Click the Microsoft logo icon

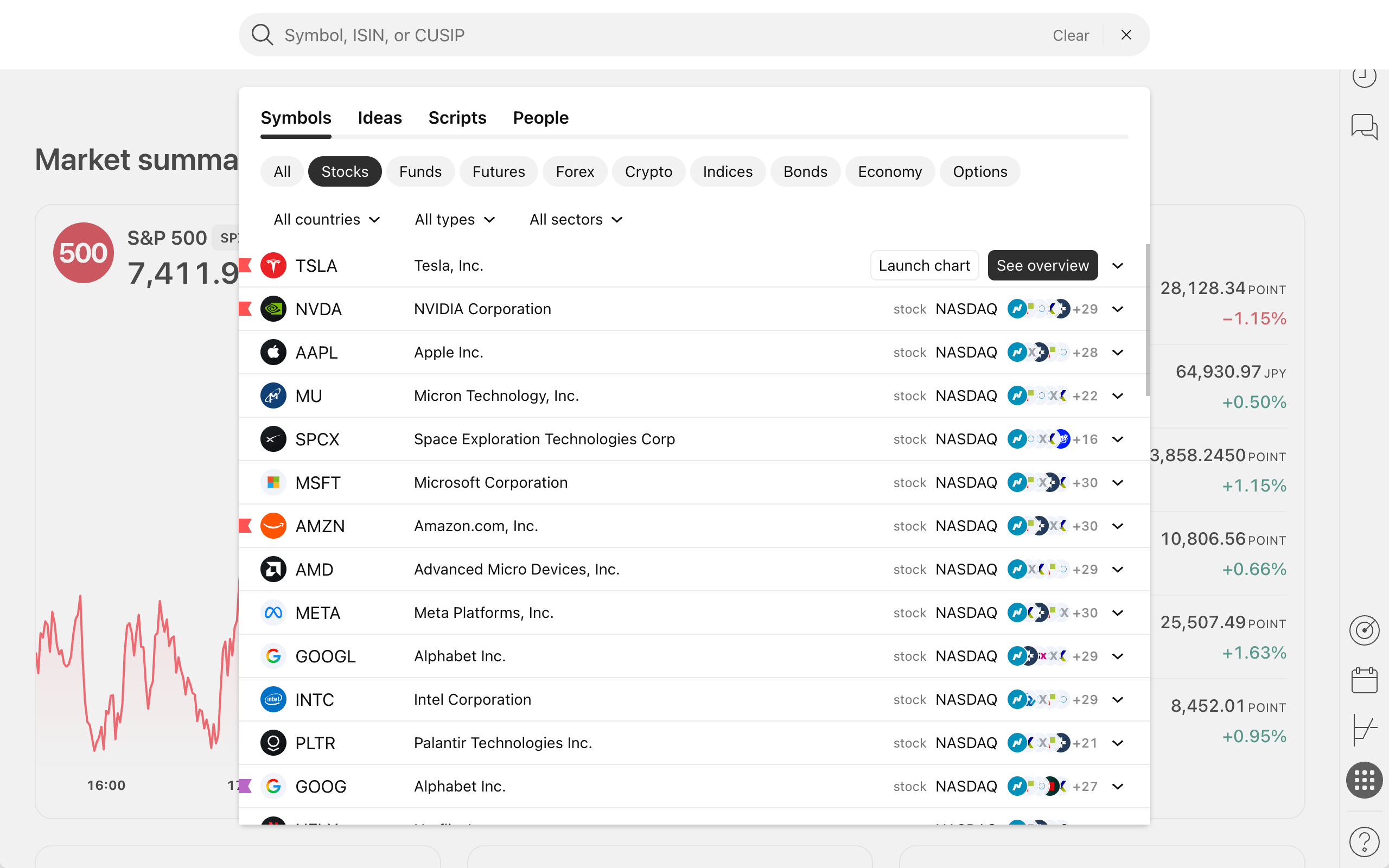pos(273,482)
